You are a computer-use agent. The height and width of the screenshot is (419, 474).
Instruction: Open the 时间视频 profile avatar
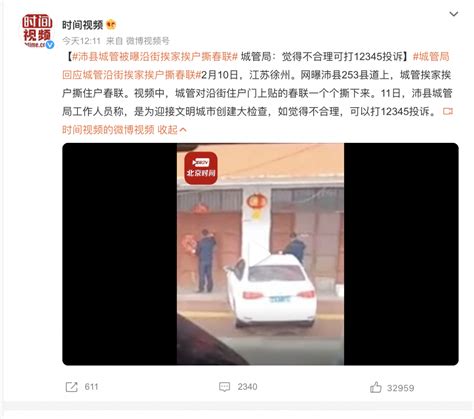(x=37, y=31)
